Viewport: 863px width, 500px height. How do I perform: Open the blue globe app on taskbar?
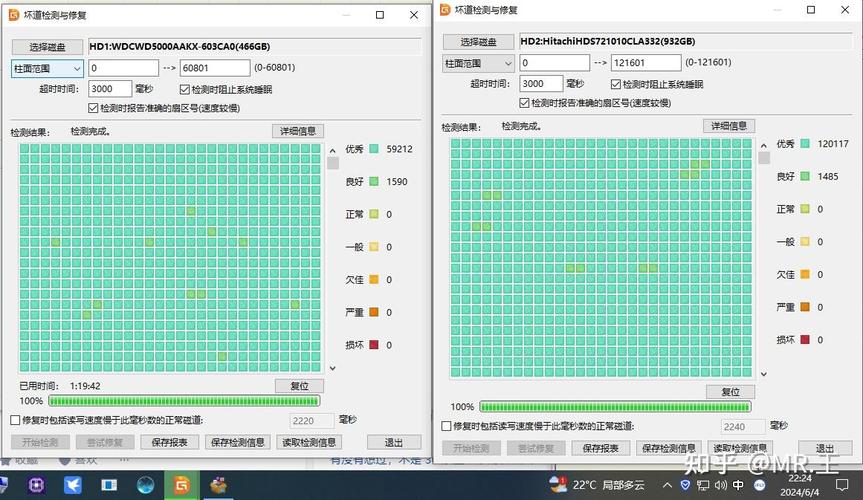[145, 485]
